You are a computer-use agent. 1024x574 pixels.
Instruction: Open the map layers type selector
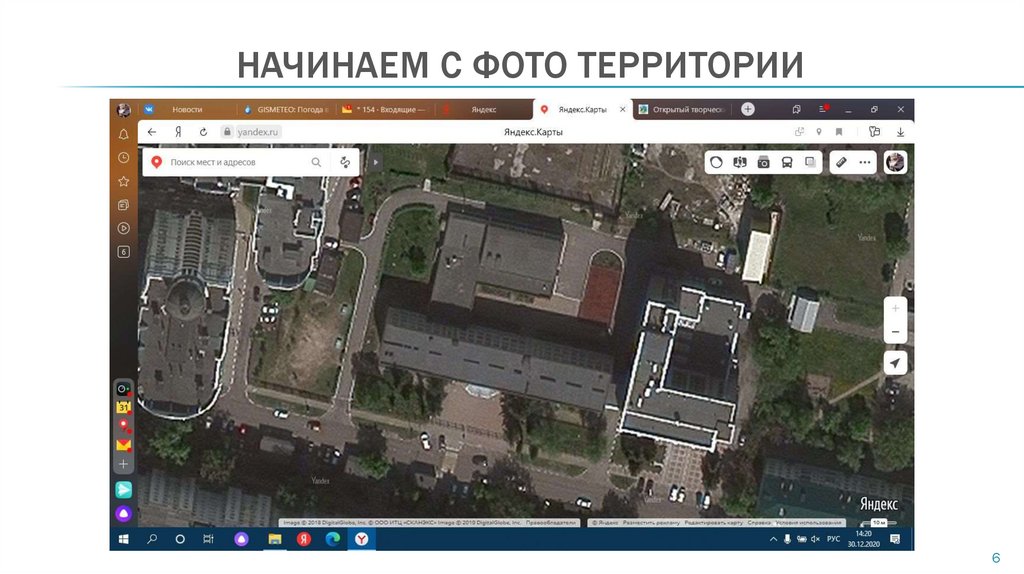[811, 161]
